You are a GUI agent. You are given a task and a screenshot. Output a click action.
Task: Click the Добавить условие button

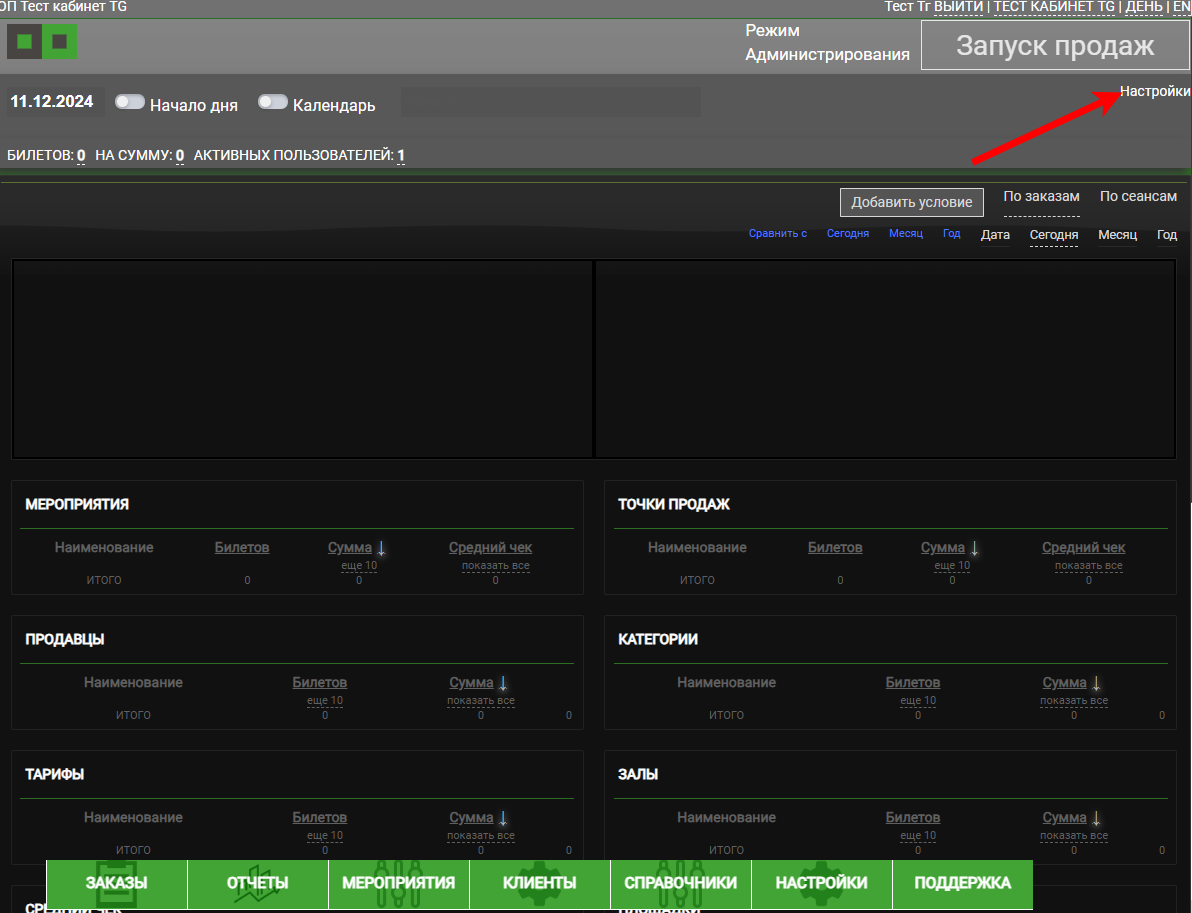point(911,202)
